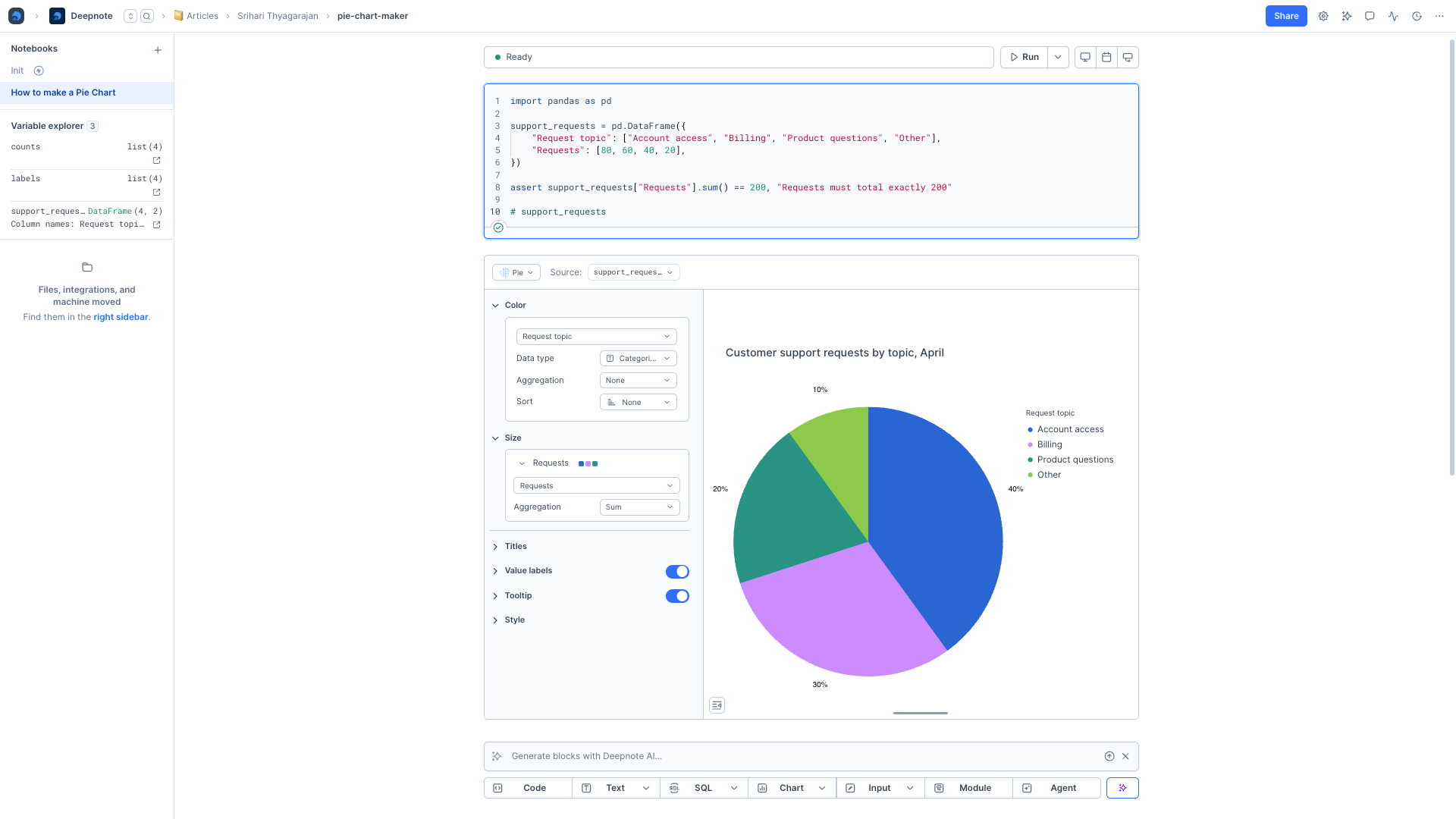Open the version history clock icon

pyautogui.click(x=1417, y=16)
